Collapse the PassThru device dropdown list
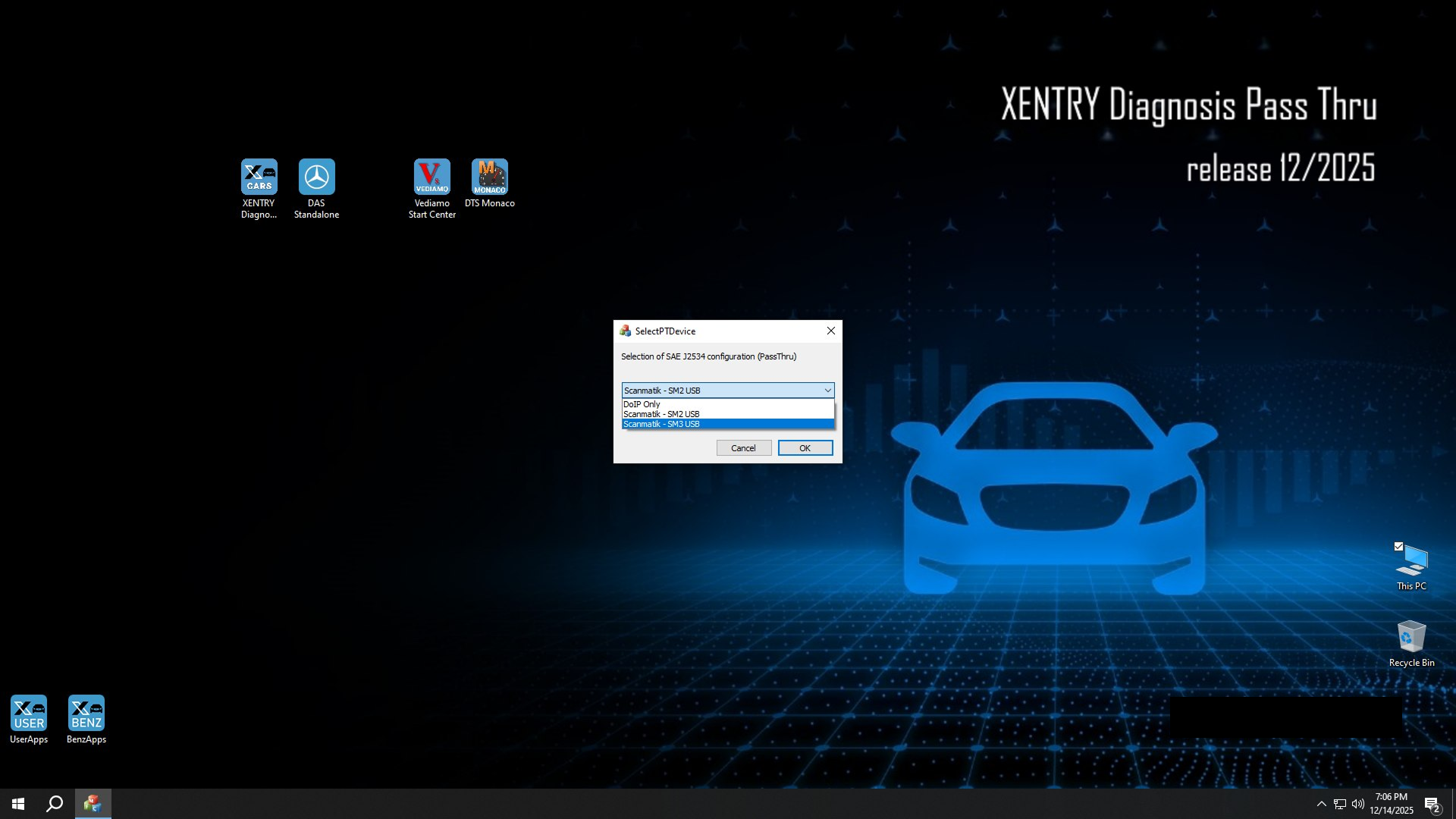 [827, 390]
